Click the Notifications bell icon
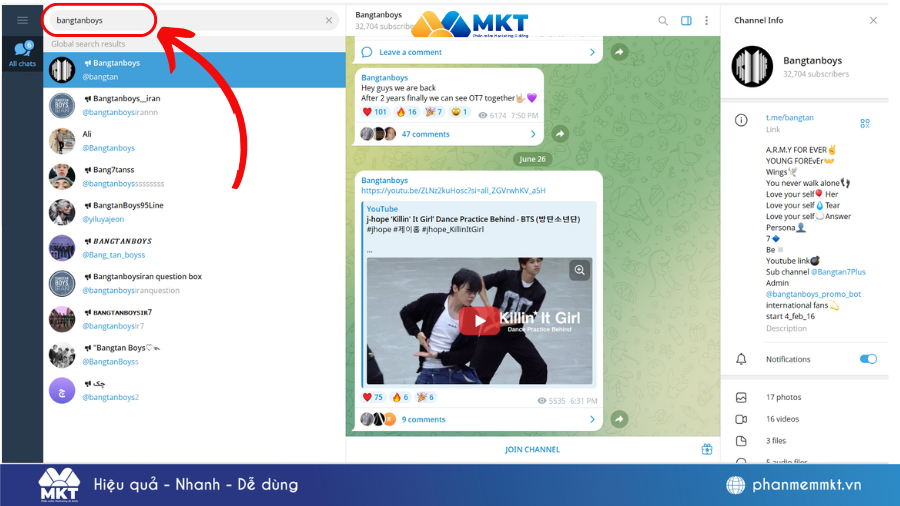900x506 pixels. [741, 359]
